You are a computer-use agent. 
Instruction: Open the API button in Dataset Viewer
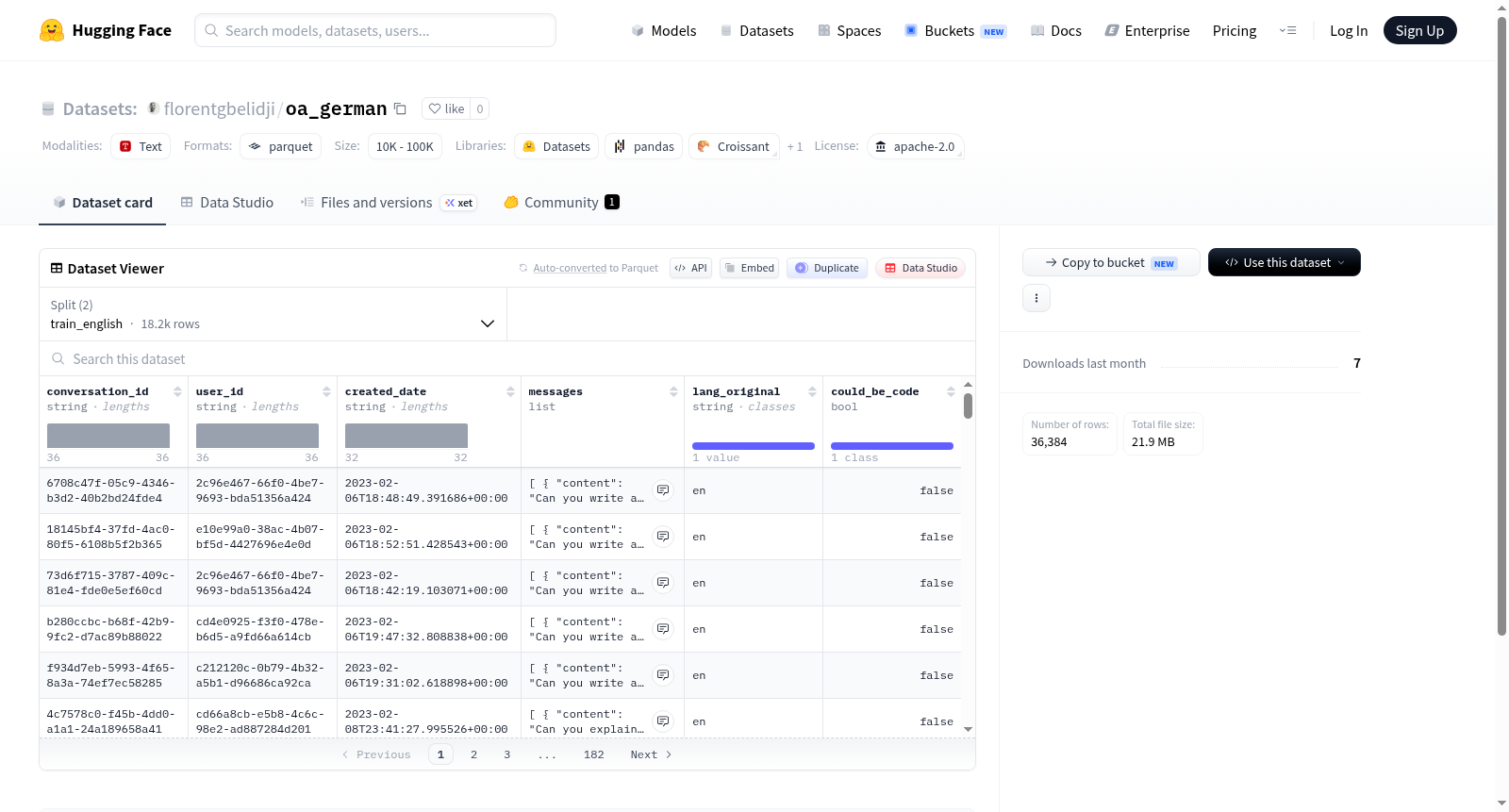click(690, 268)
